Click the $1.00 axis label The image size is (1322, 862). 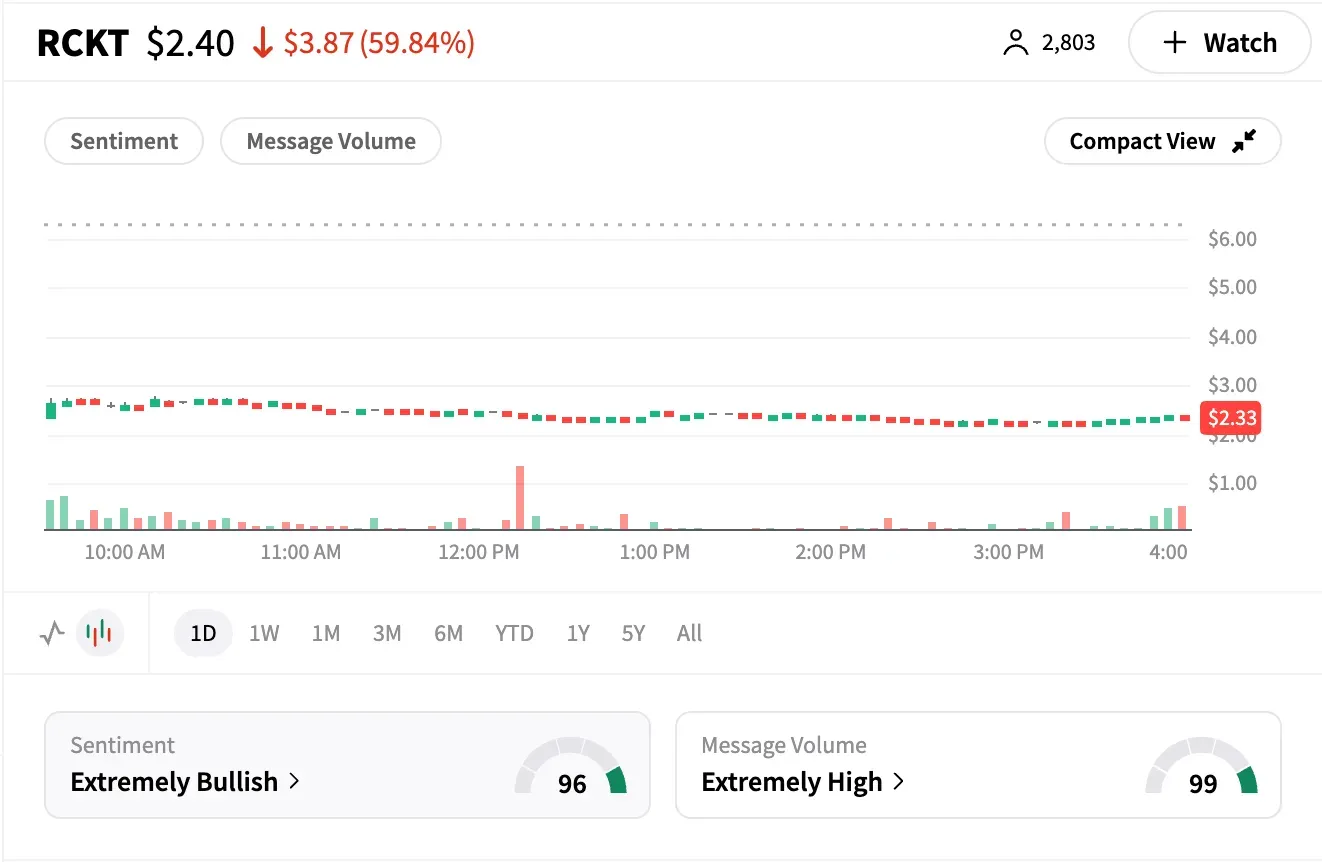pos(1232,483)
